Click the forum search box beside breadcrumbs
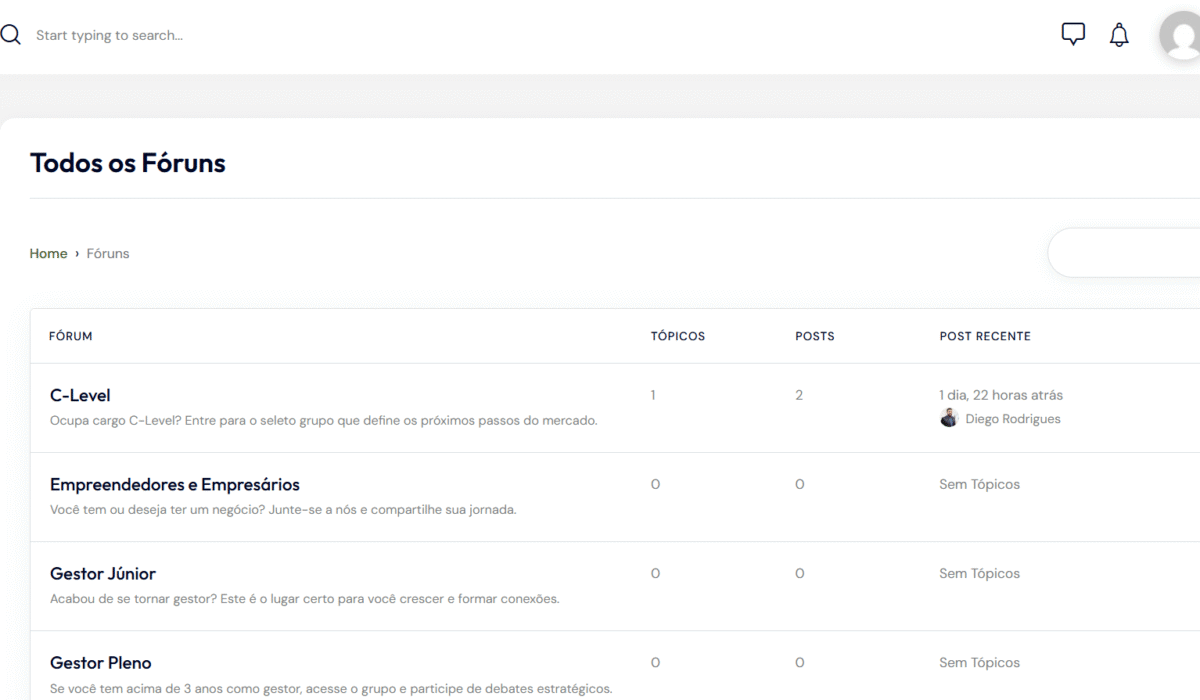The width and height of the screenshot is (1200, 700). point(1125,253)
